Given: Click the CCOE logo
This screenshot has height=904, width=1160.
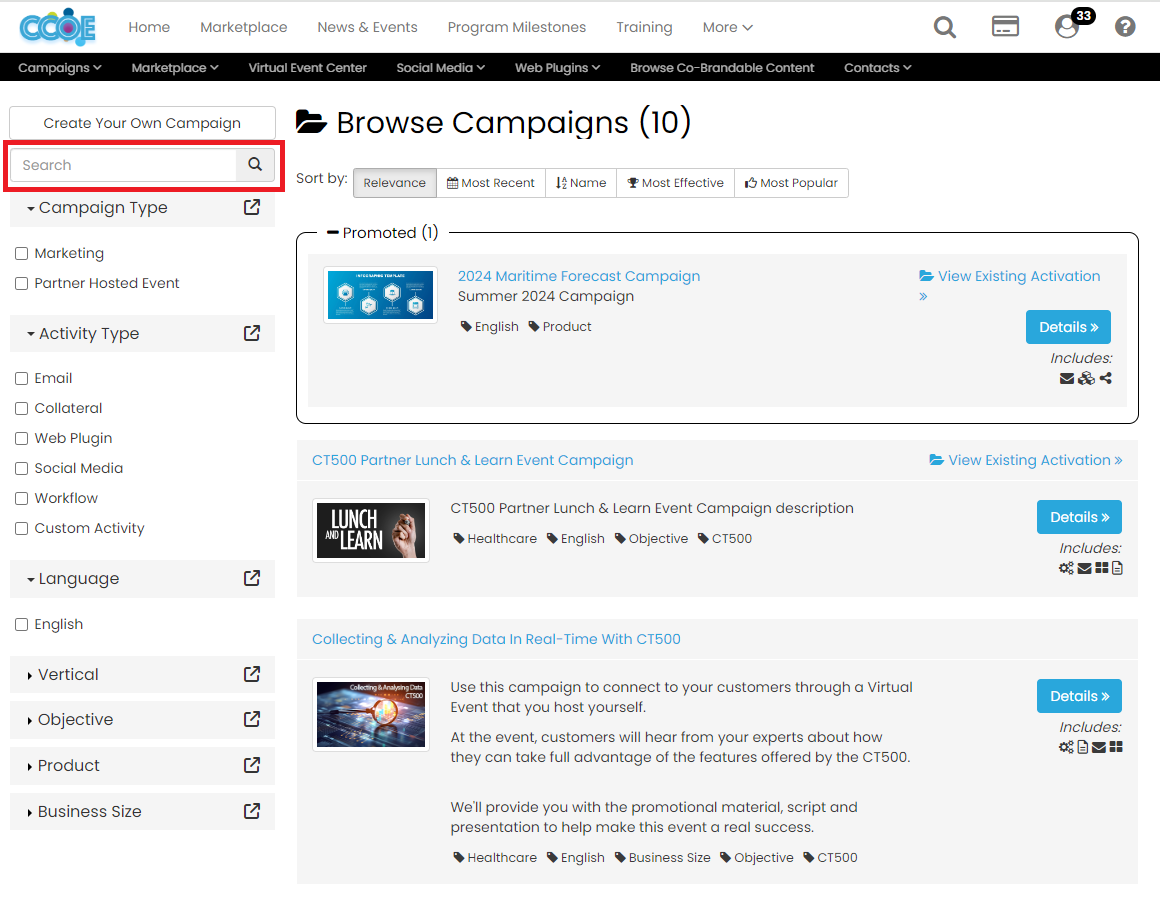Looking at the screenshot, I should (58, 27).
